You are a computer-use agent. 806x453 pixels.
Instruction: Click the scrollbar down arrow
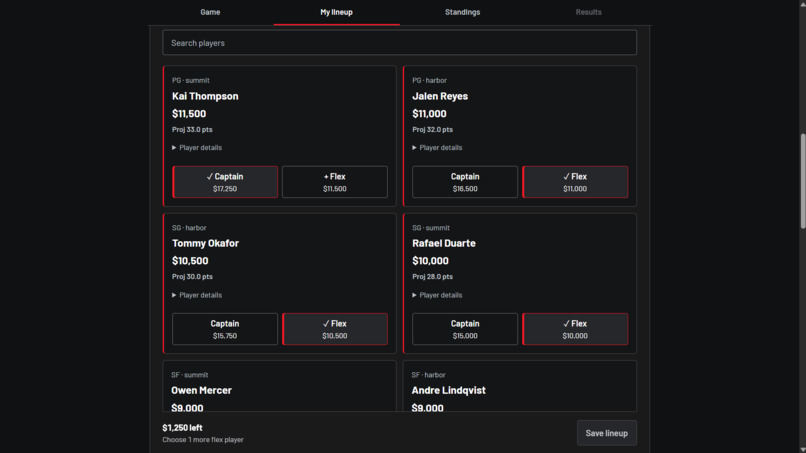(802, 449)
